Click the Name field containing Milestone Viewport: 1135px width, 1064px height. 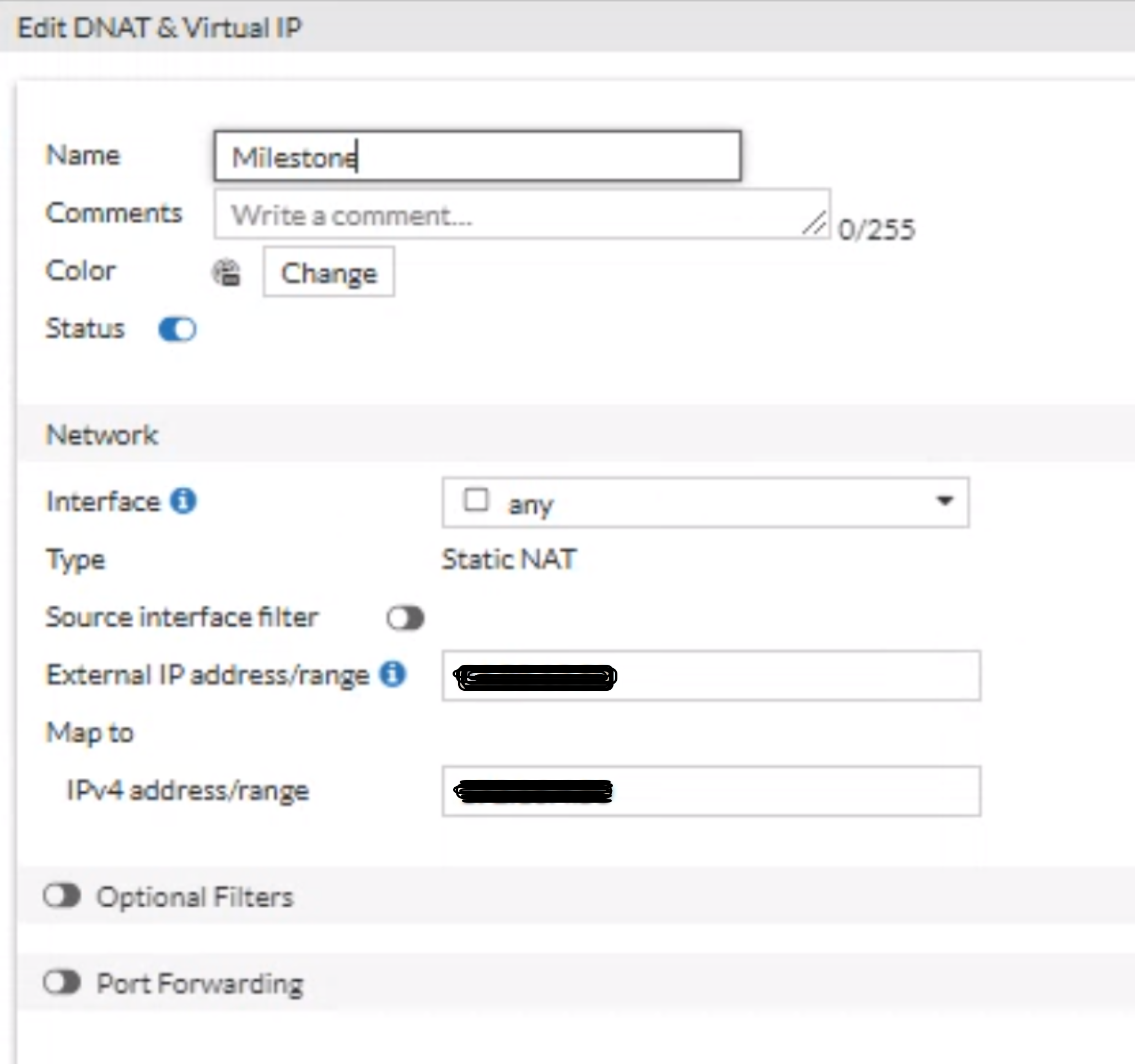(477, 157)
